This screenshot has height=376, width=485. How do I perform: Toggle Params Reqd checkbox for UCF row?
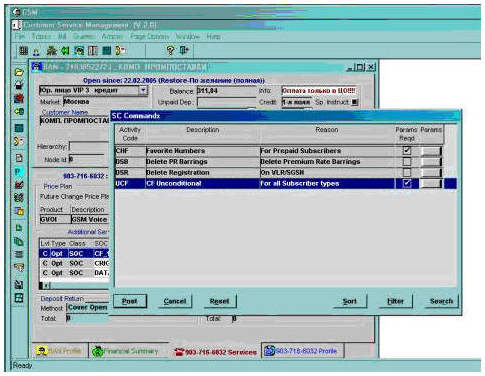(407, 183)
